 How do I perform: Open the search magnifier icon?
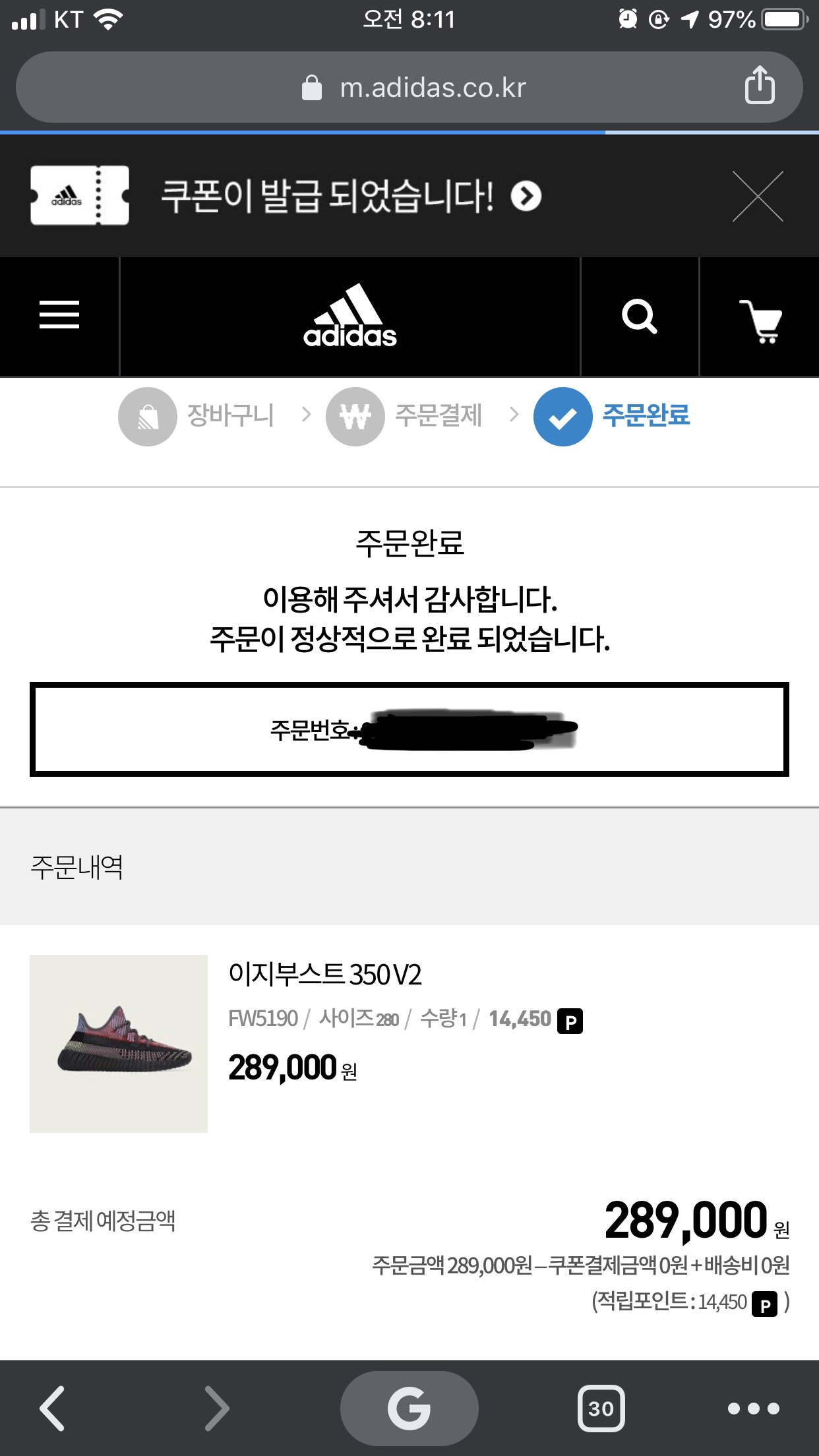tap(639, 317)
